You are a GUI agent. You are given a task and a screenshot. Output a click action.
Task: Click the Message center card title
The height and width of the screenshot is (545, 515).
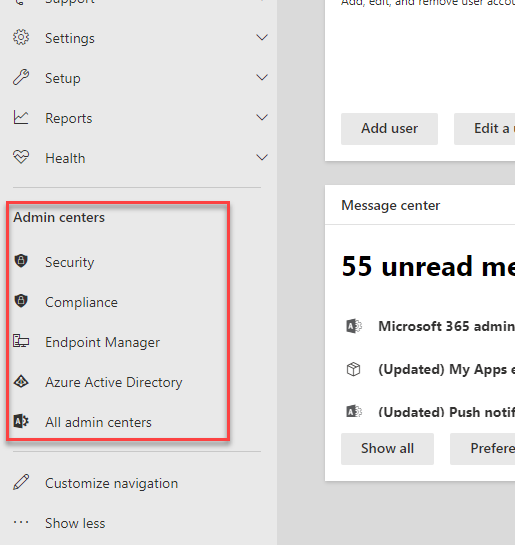tap(391, 205)
